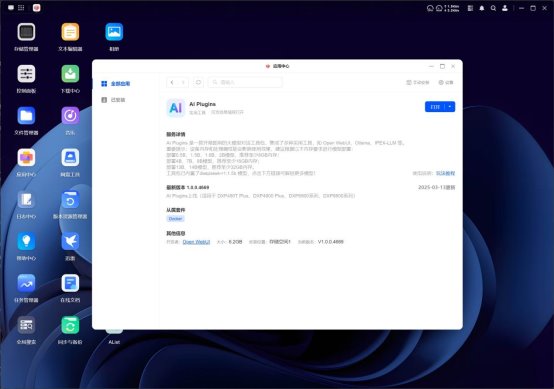This screenshot has width=554, height=389.
Task: Open the Photos (相册) desktop icon
Action: 114,32
